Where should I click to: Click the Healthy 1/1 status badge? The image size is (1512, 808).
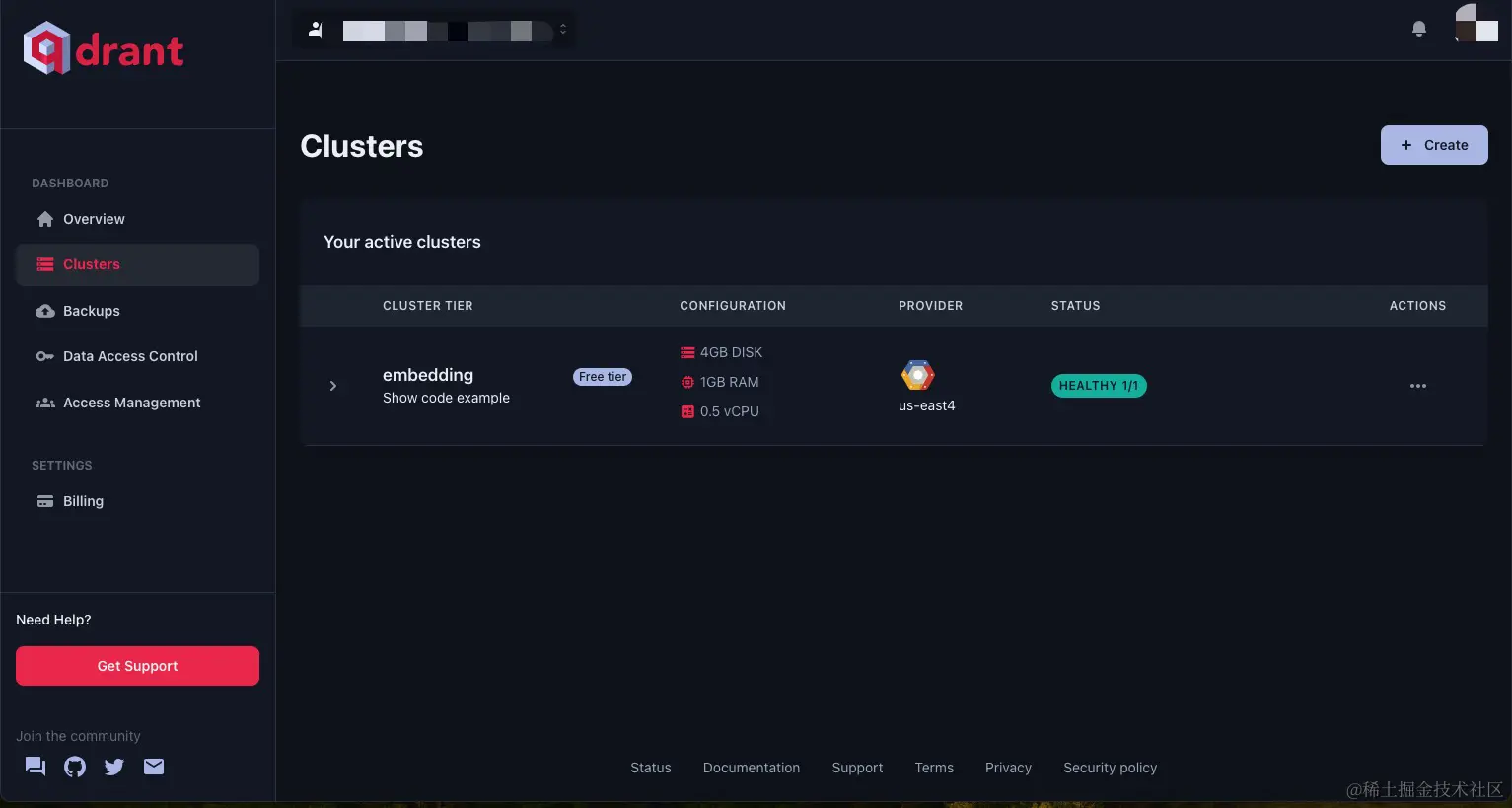coord(1099,385)
